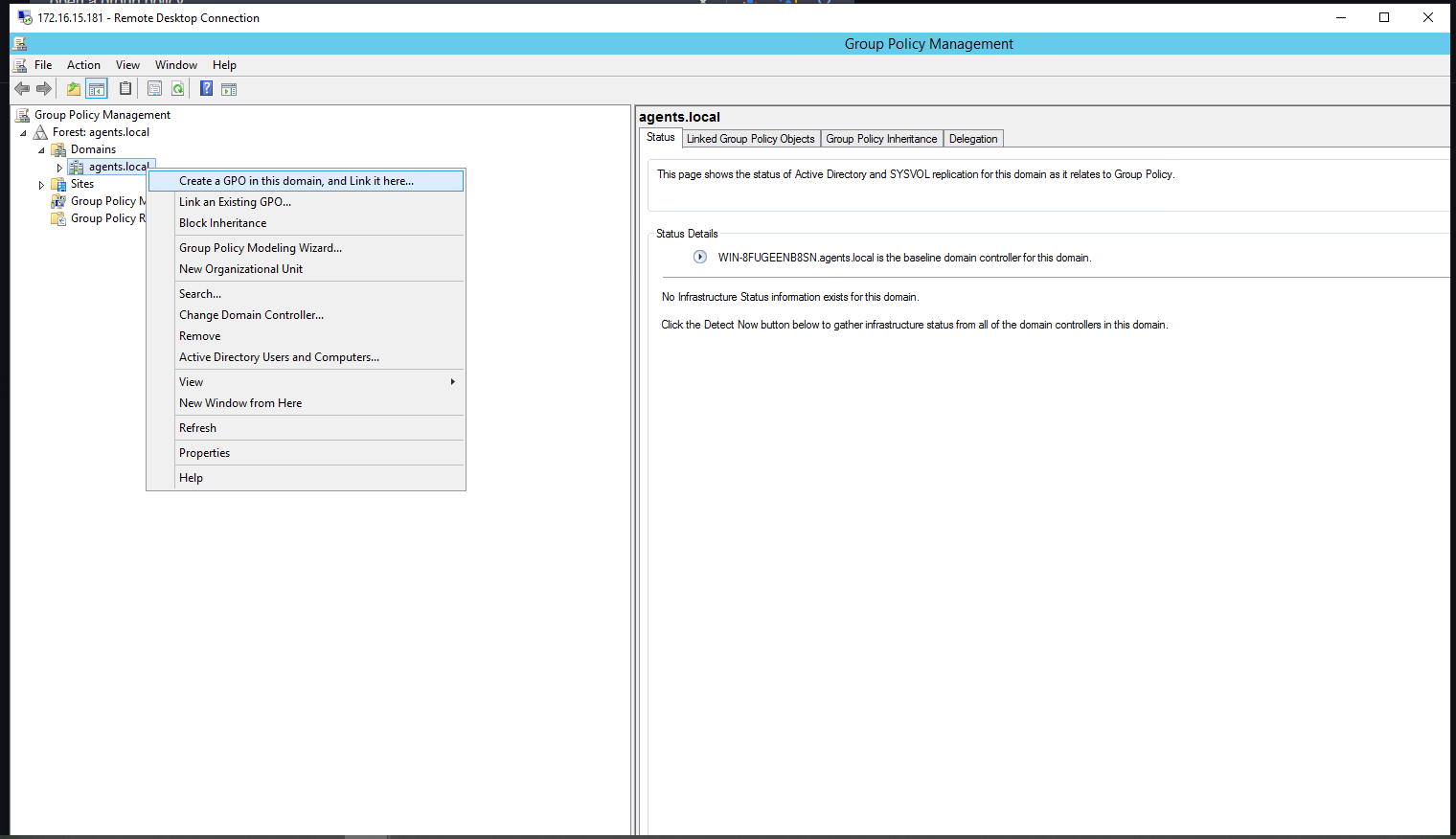Choose Properties in context menu

[306, 453]
